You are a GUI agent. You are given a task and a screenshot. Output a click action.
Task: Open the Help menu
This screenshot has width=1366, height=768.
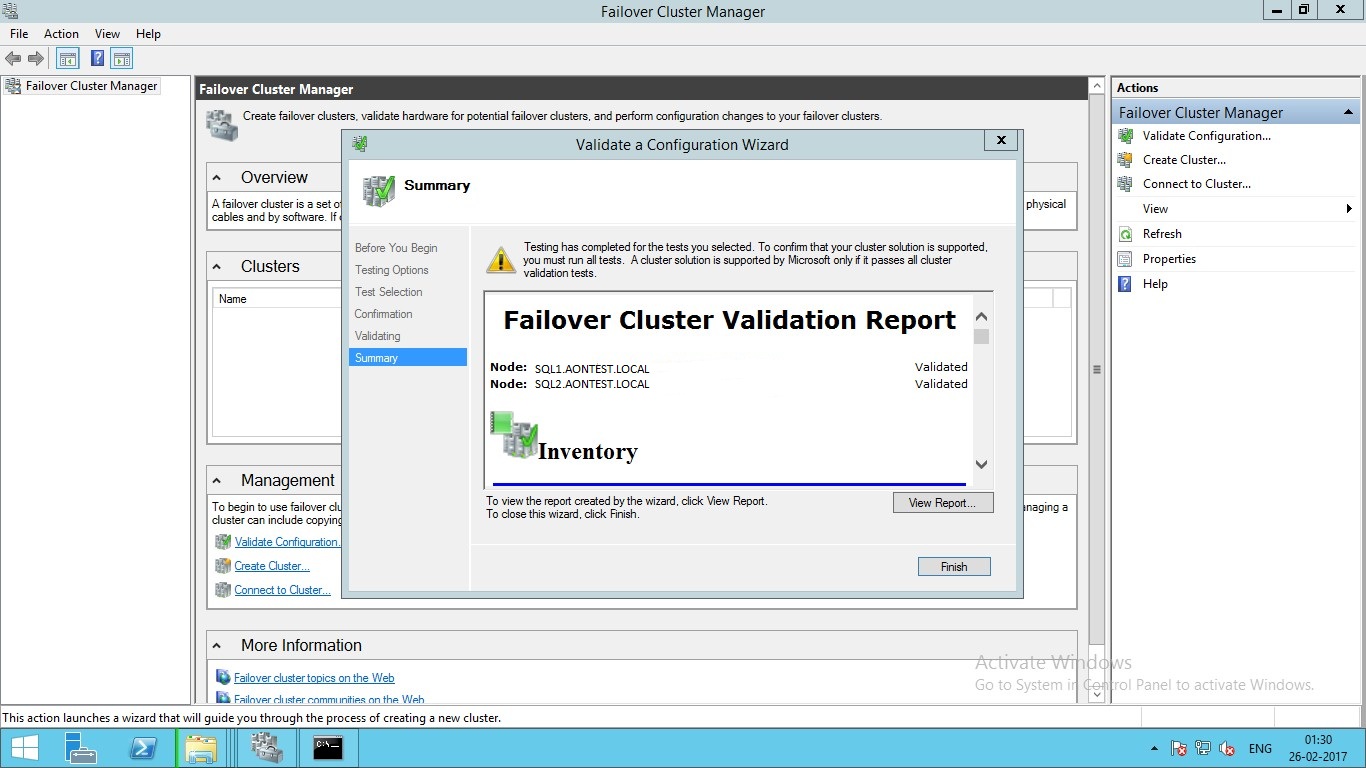click(148, 34)
